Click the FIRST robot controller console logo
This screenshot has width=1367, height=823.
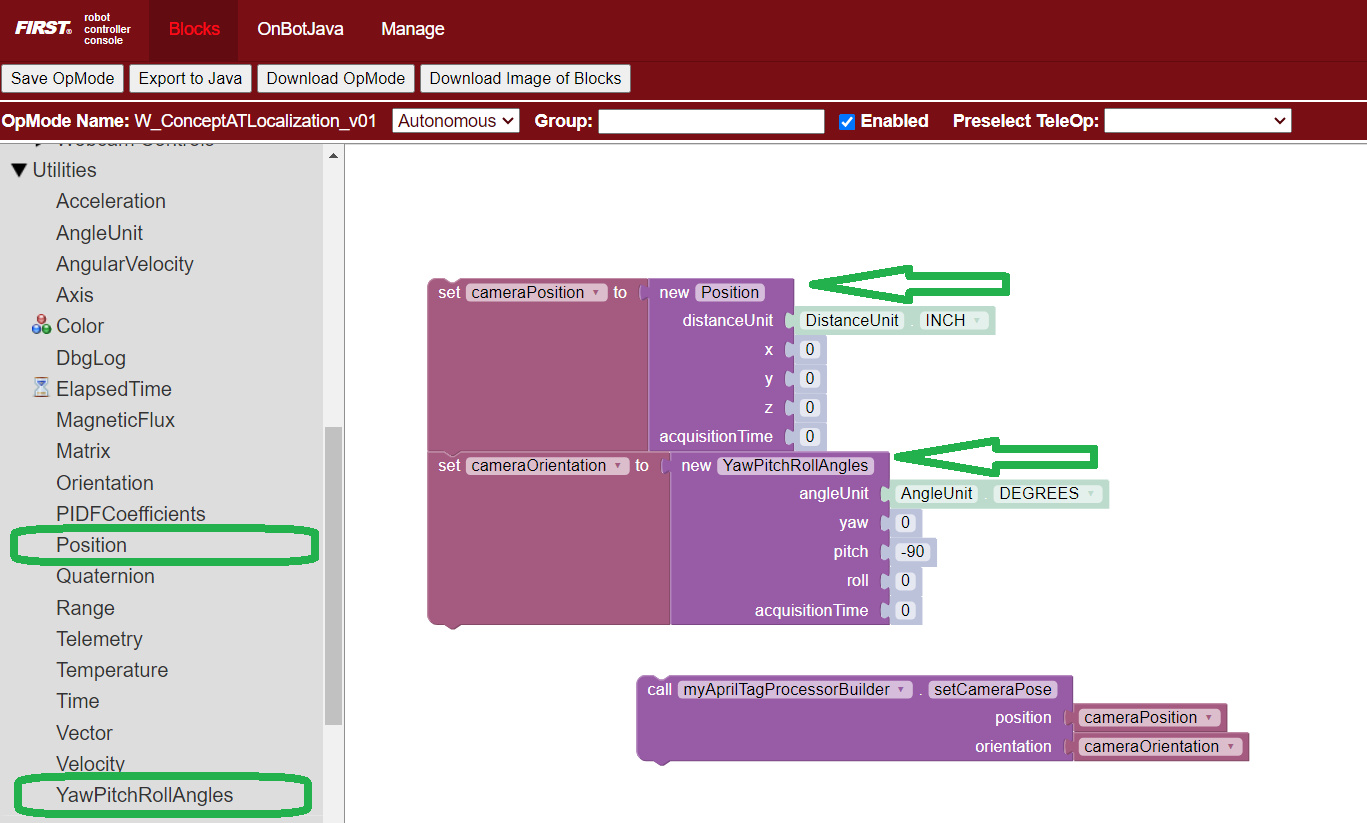[x=74, y=29]
